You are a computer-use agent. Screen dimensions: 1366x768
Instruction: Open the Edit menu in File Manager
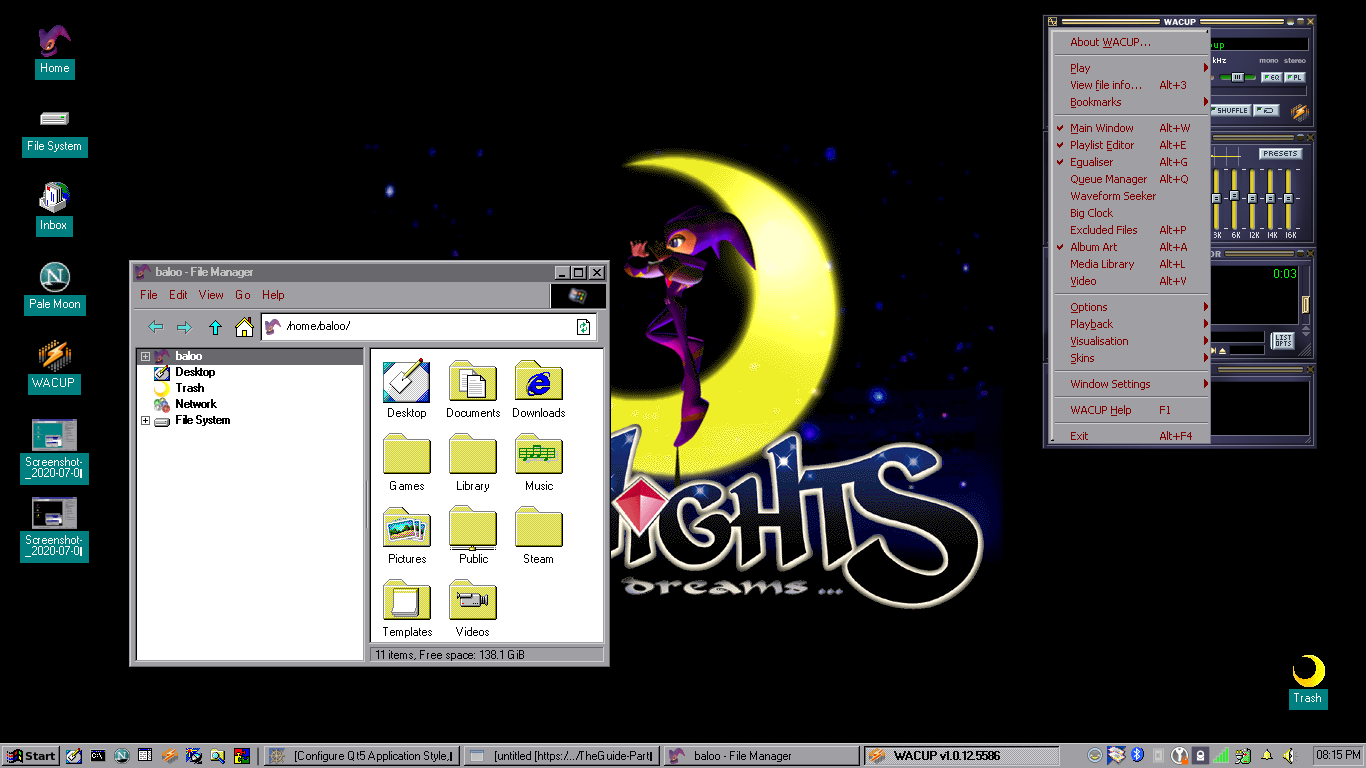pyautogui.click(x=178, y=295)
